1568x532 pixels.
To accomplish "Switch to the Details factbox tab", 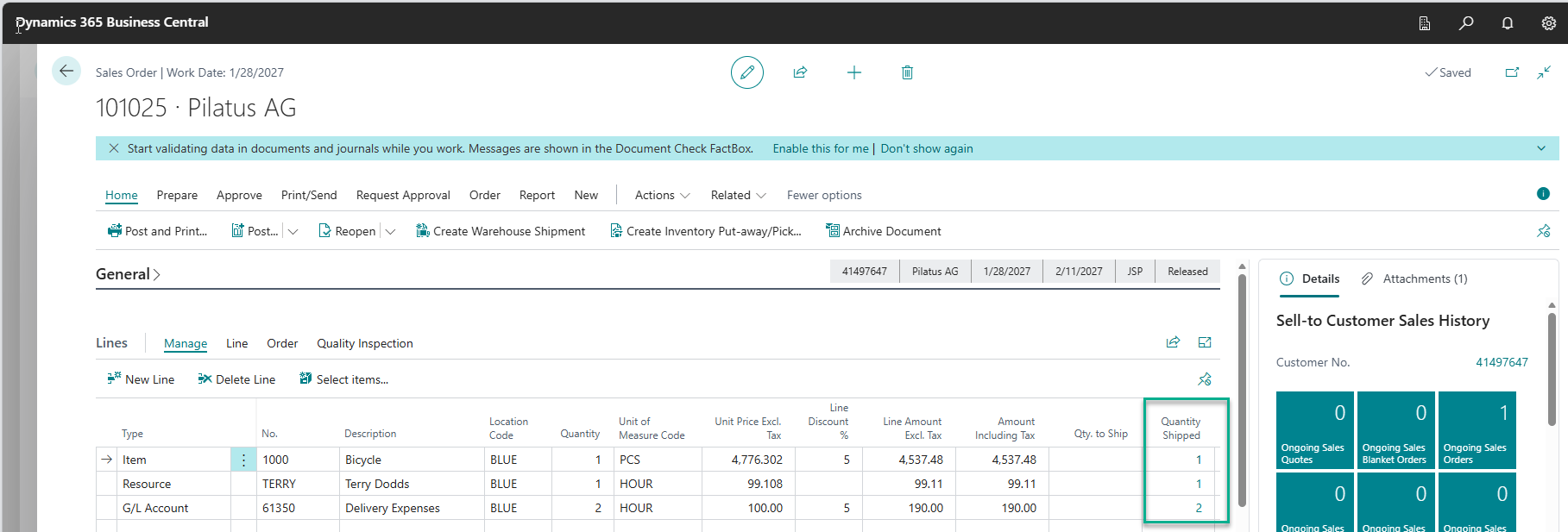I will (1309, 279).
